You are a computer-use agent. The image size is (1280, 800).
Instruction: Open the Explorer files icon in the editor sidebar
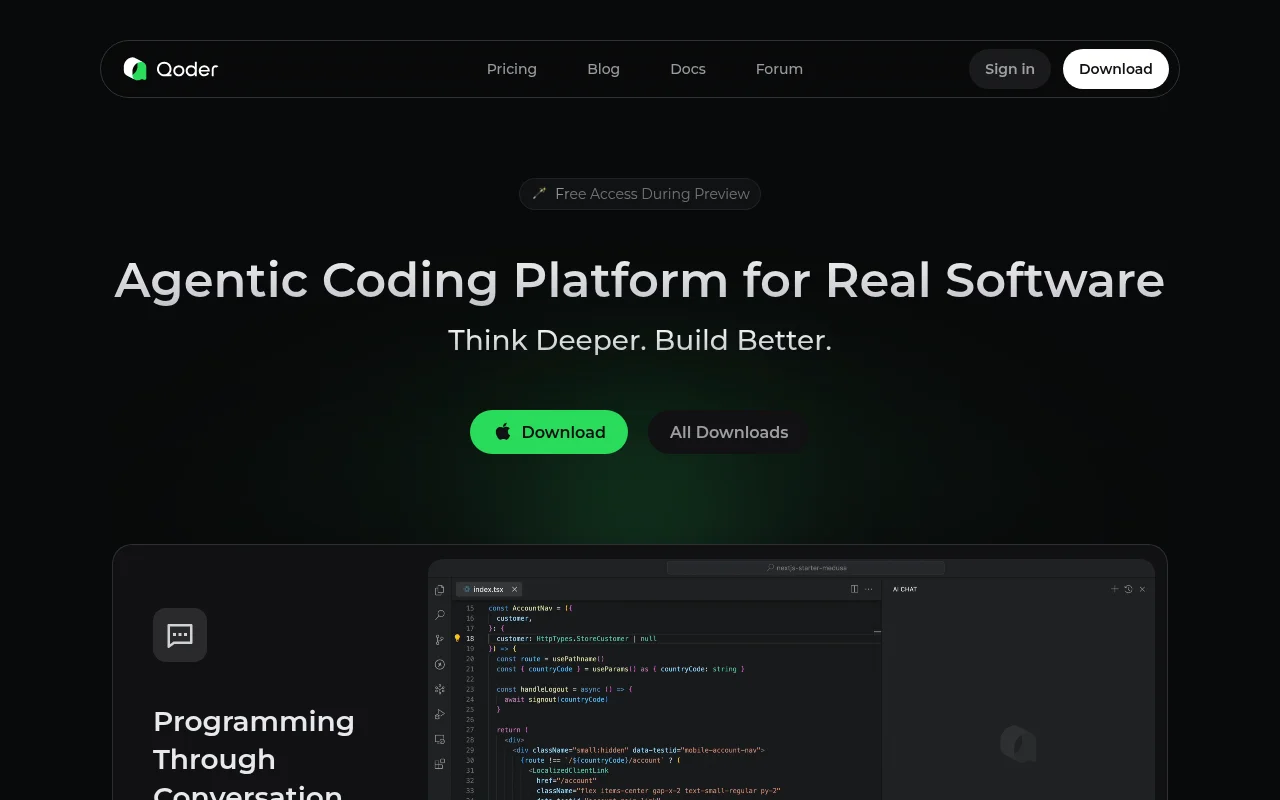[x=439, y=590]
